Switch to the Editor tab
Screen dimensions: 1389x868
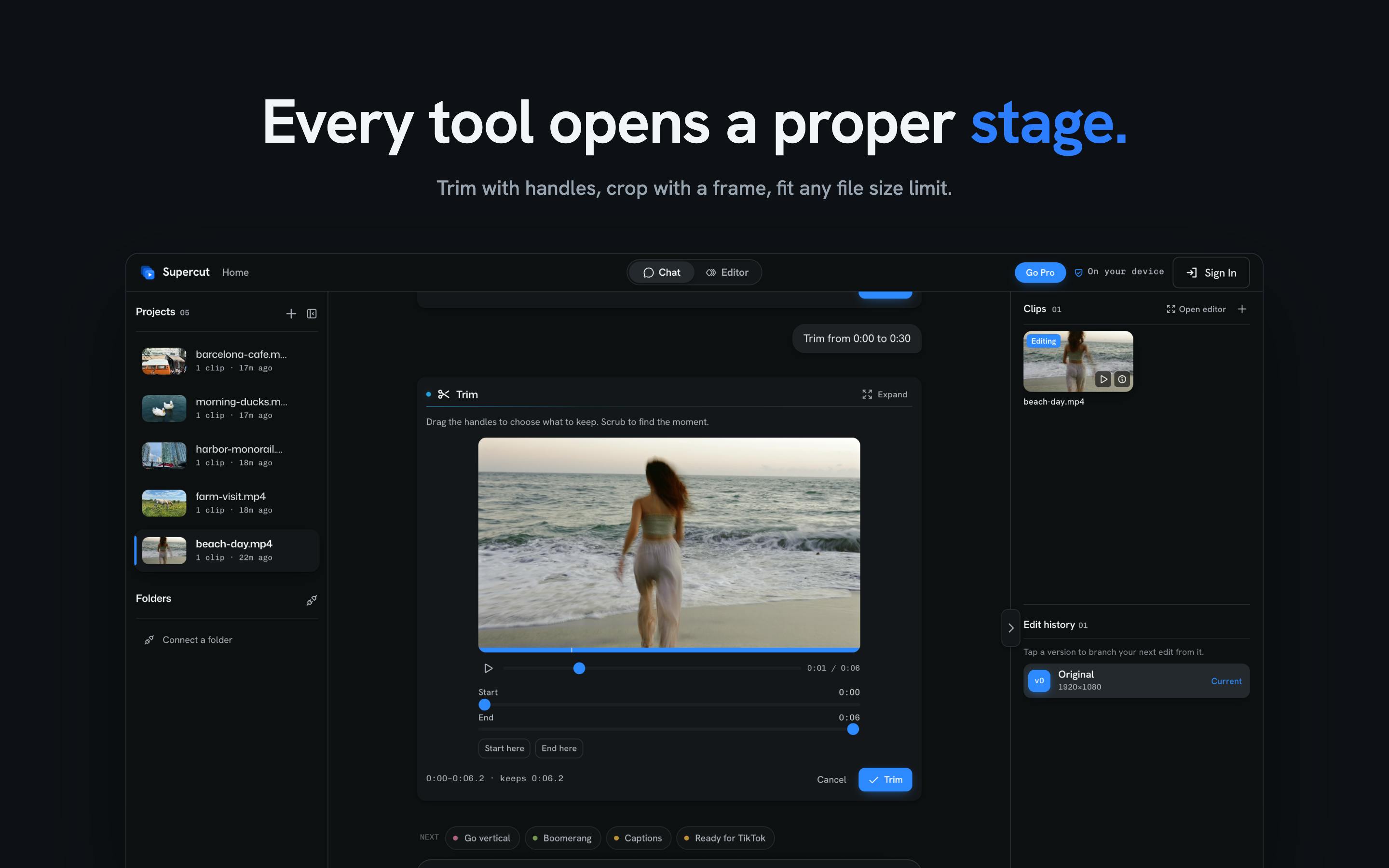pyautogui.click(x=727, y=272)
